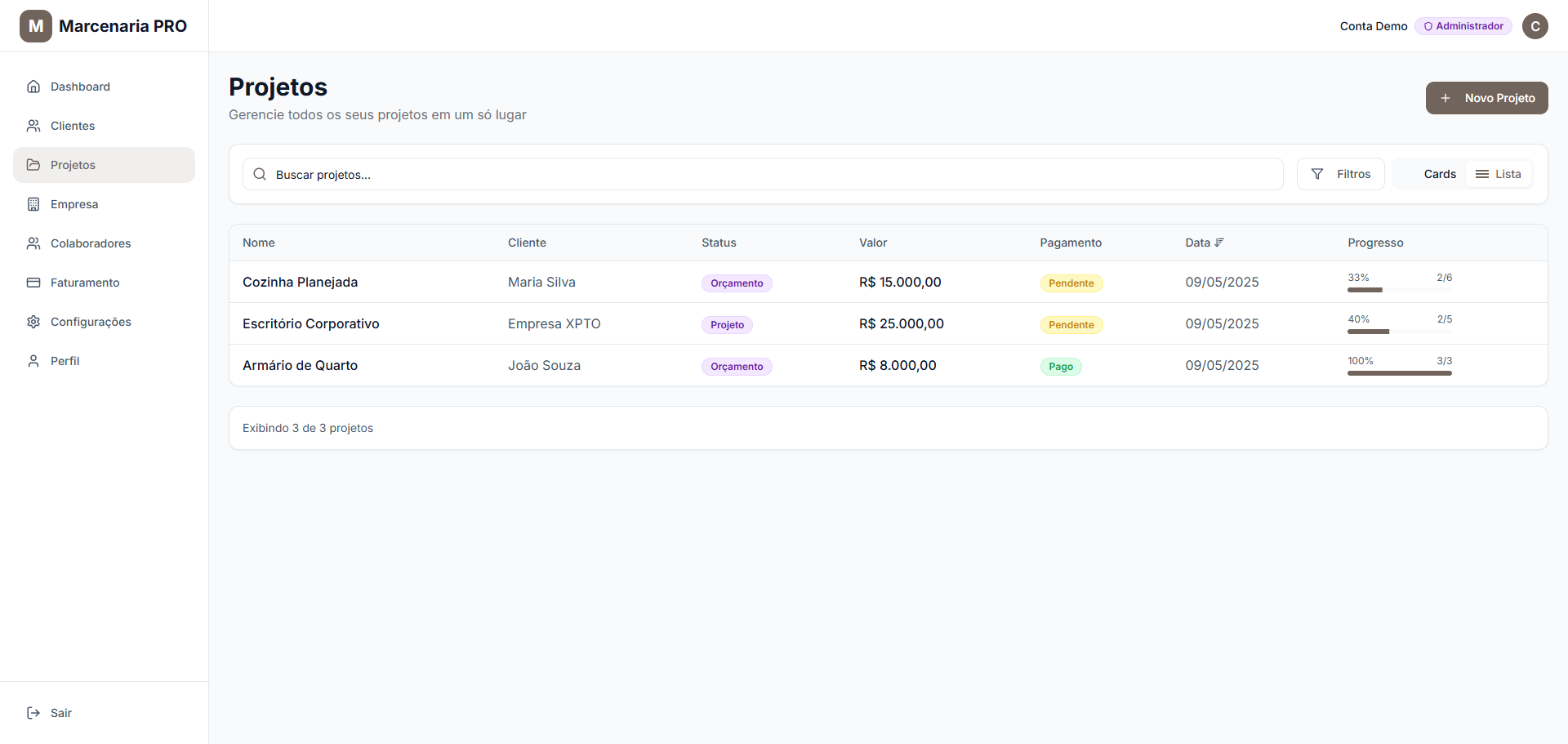The width and height of the screenshot is (1568, 744).
Task: Sort by the Nome column header
Action: [259, 243]
